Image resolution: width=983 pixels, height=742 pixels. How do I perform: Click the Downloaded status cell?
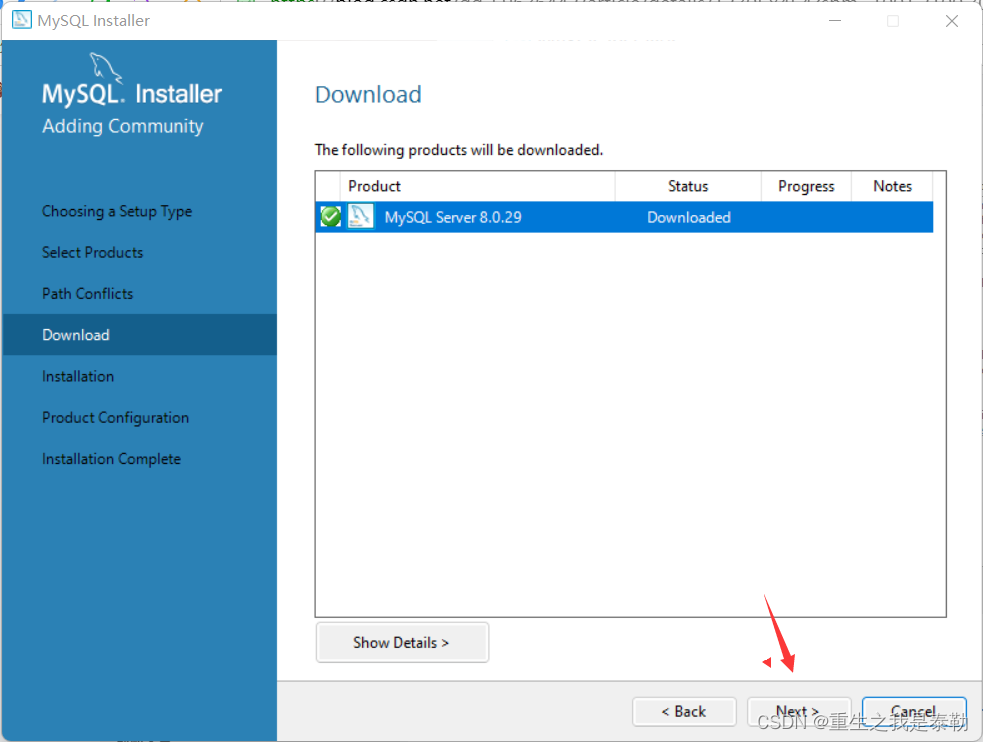(688, 217)
